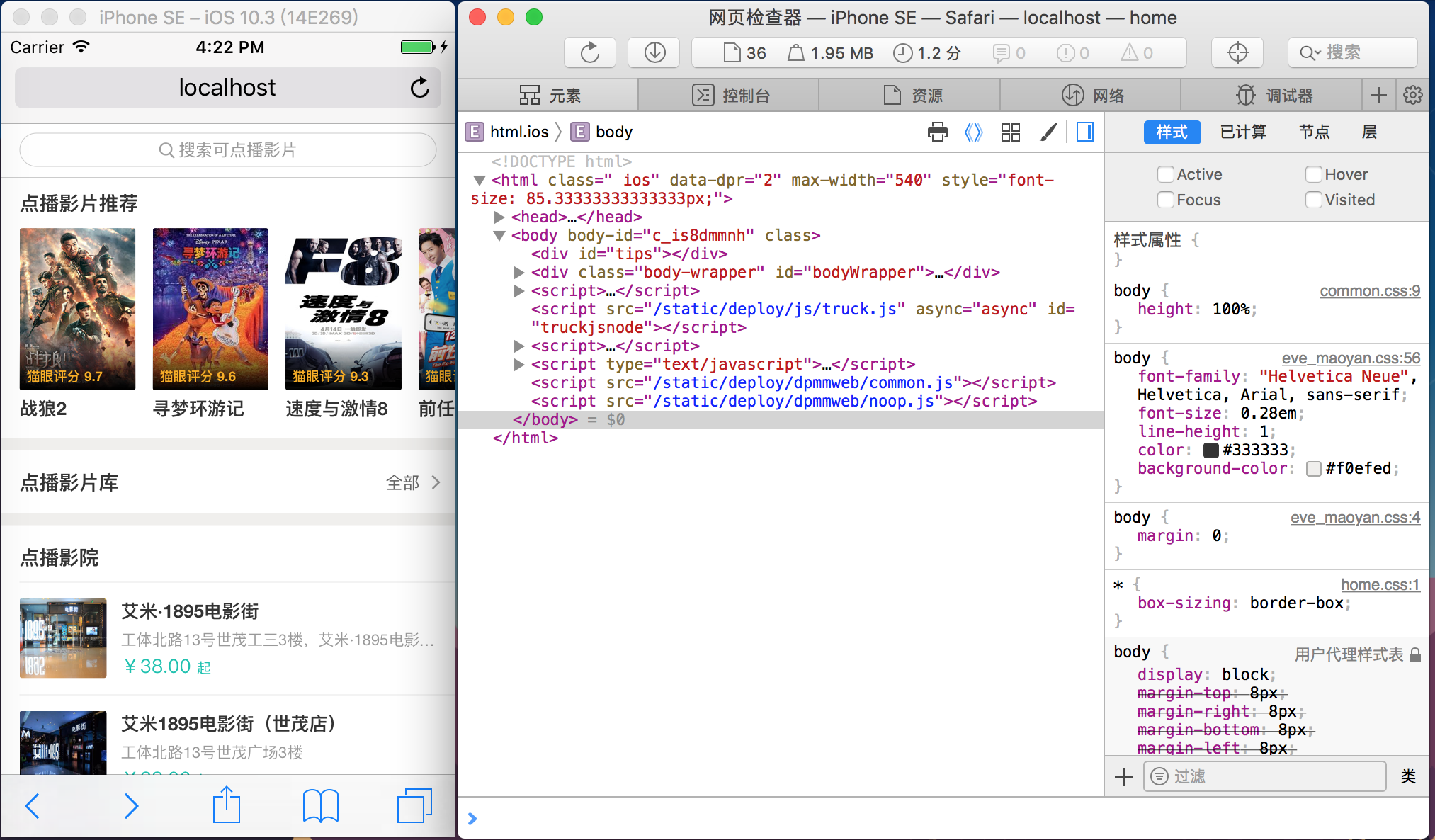This screenshot has height=840, width=1435.
Task: Click the print styles printer icon
Action: click(x=937, y=132)
